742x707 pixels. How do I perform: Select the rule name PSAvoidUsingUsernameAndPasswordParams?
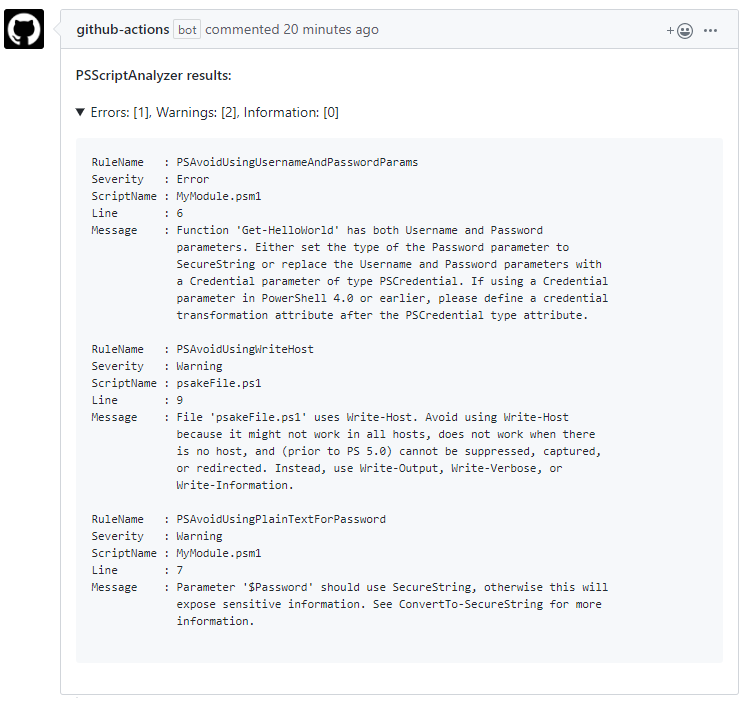[x=297, y=162]
